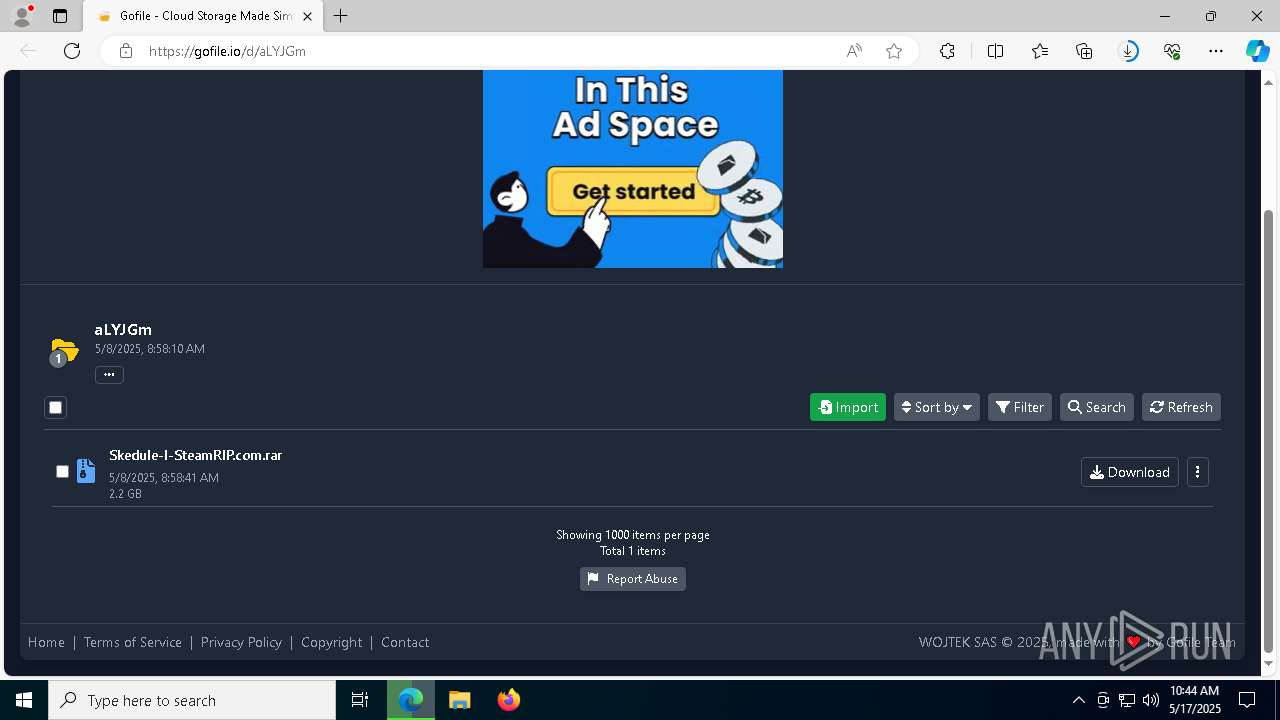
Task: Click the browser profile icon
Action: coord(22,16)
